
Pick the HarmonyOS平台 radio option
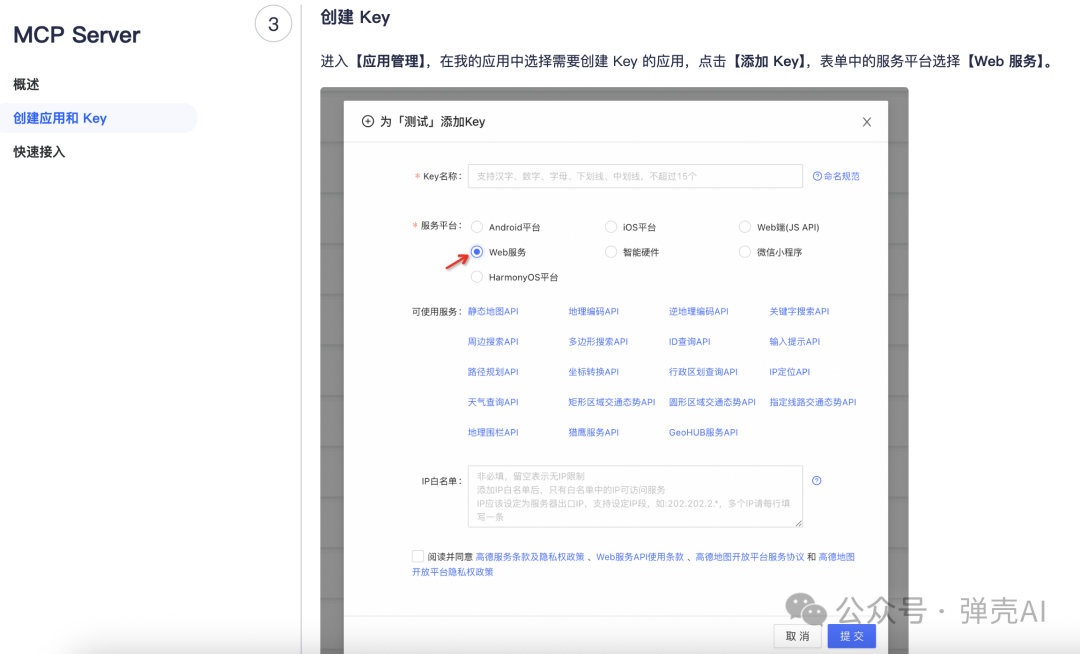477,277
